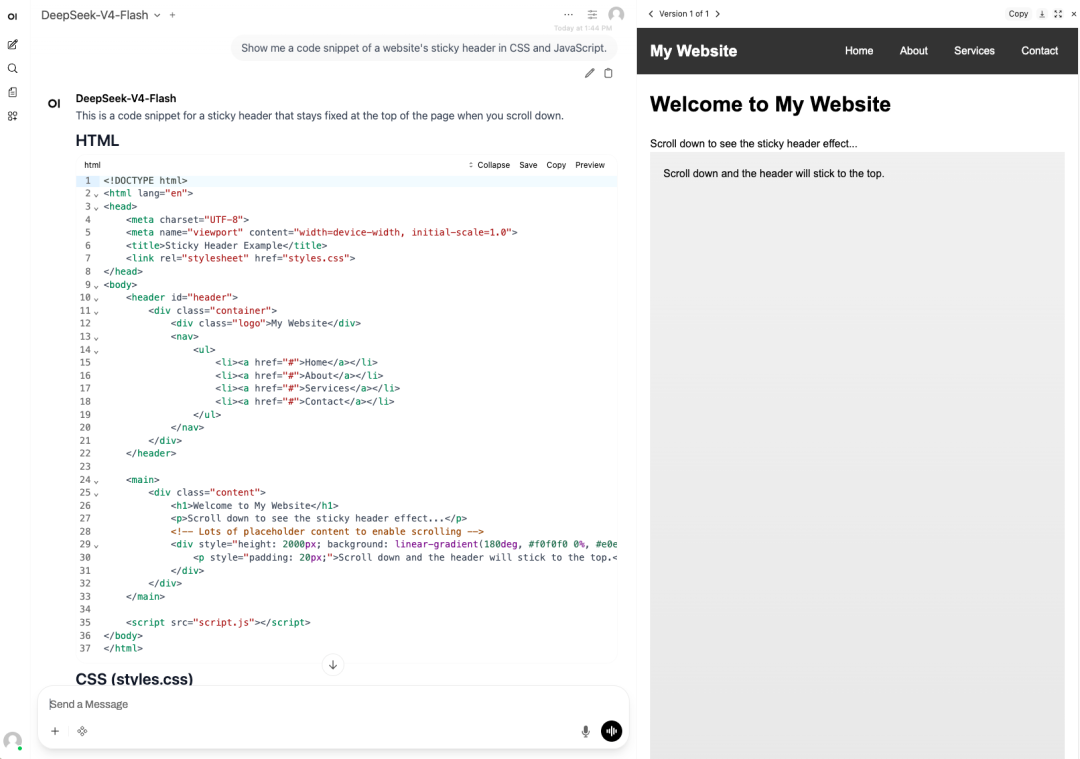This screenshot has width=1080, height=759.
Task: Open integrations icon next to plus
Action: click(x=82, y=731)
